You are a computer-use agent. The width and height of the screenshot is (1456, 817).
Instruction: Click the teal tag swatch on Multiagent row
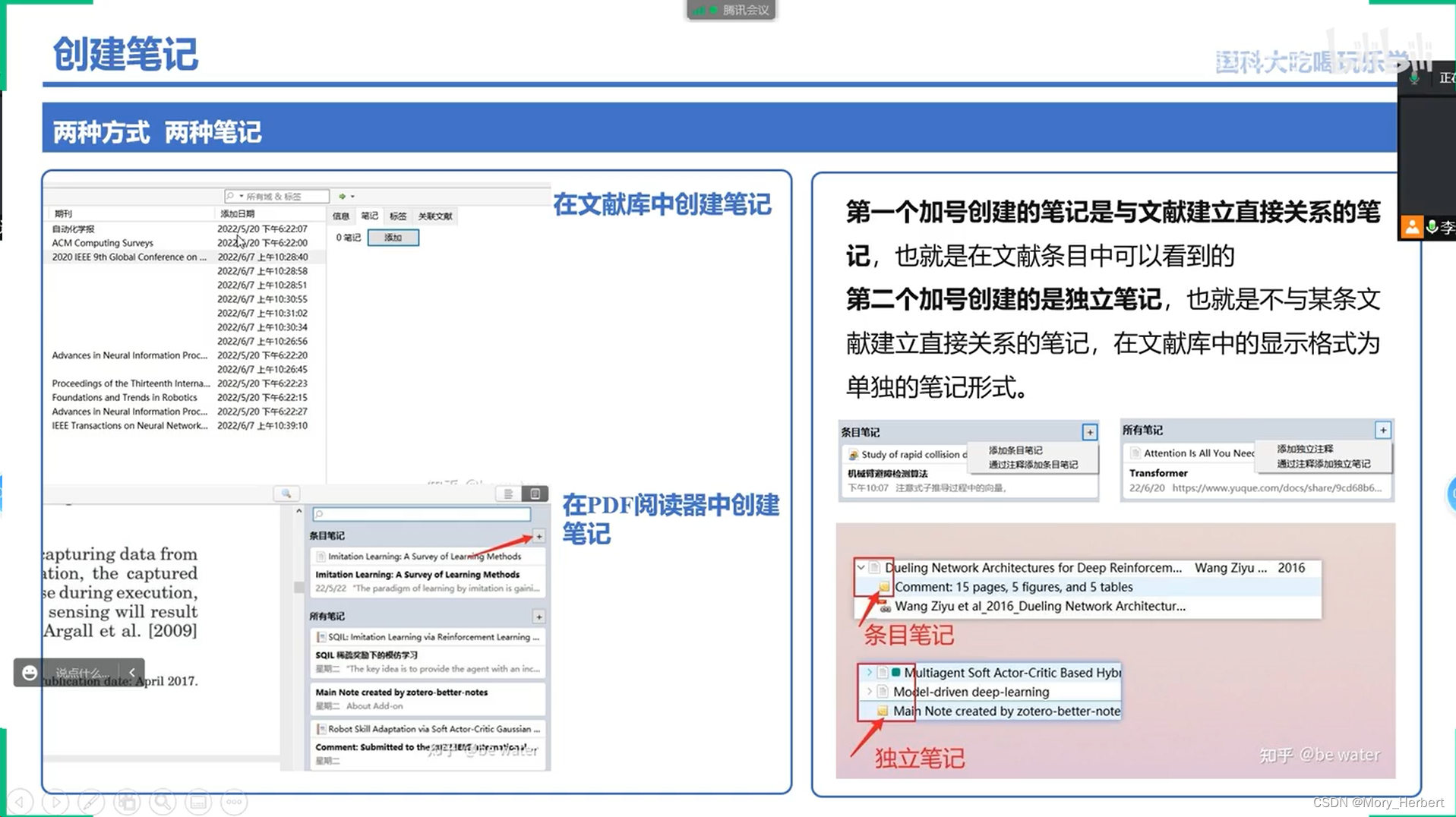point(896,672)
